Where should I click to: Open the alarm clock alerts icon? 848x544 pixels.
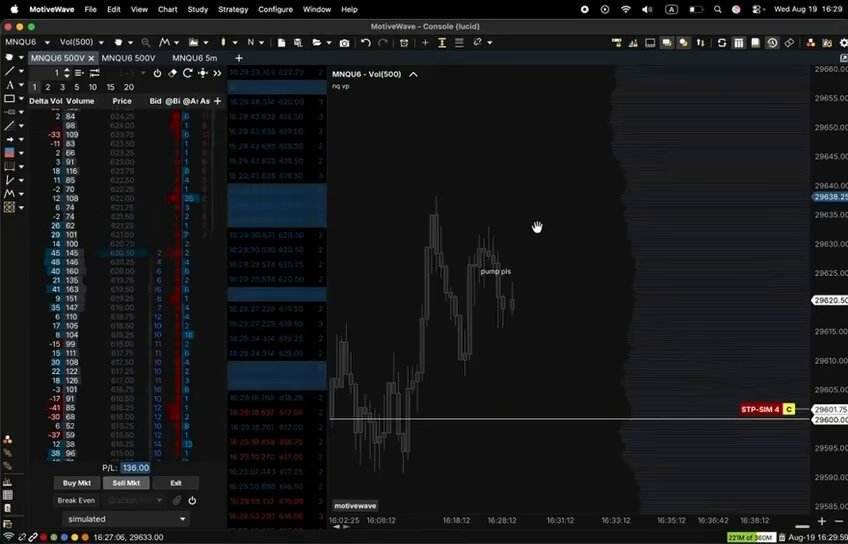pyautogui.click(x=404, y=43)
